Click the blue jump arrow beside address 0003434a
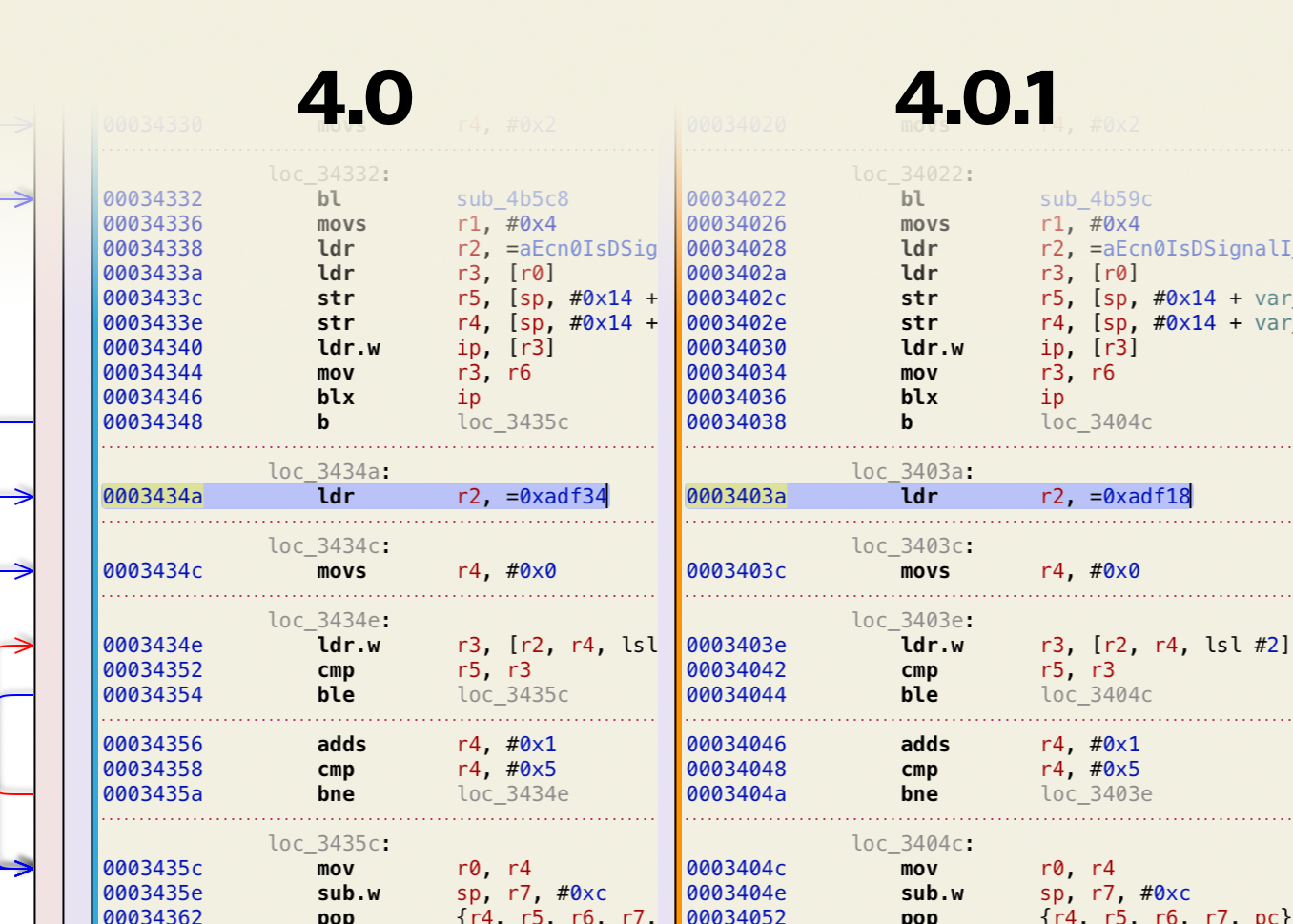Viewport: 1293px width, 924px height. tap(19, 497)
